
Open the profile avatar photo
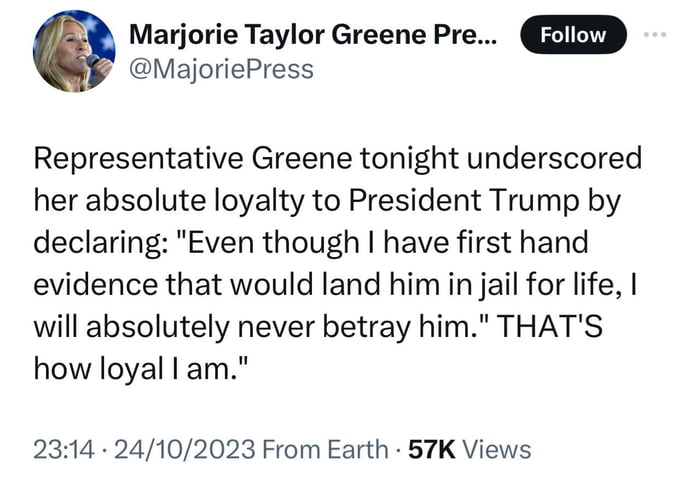(74, 52)
